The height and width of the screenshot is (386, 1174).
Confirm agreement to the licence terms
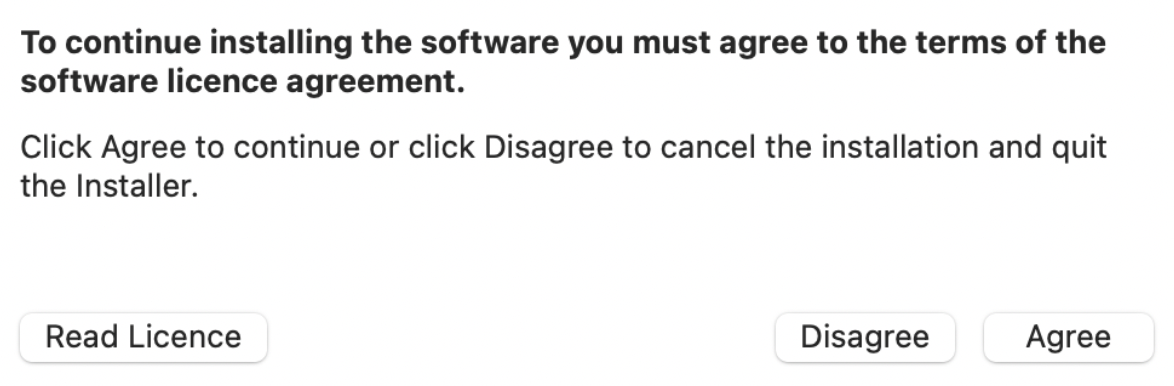(1068, 337)
